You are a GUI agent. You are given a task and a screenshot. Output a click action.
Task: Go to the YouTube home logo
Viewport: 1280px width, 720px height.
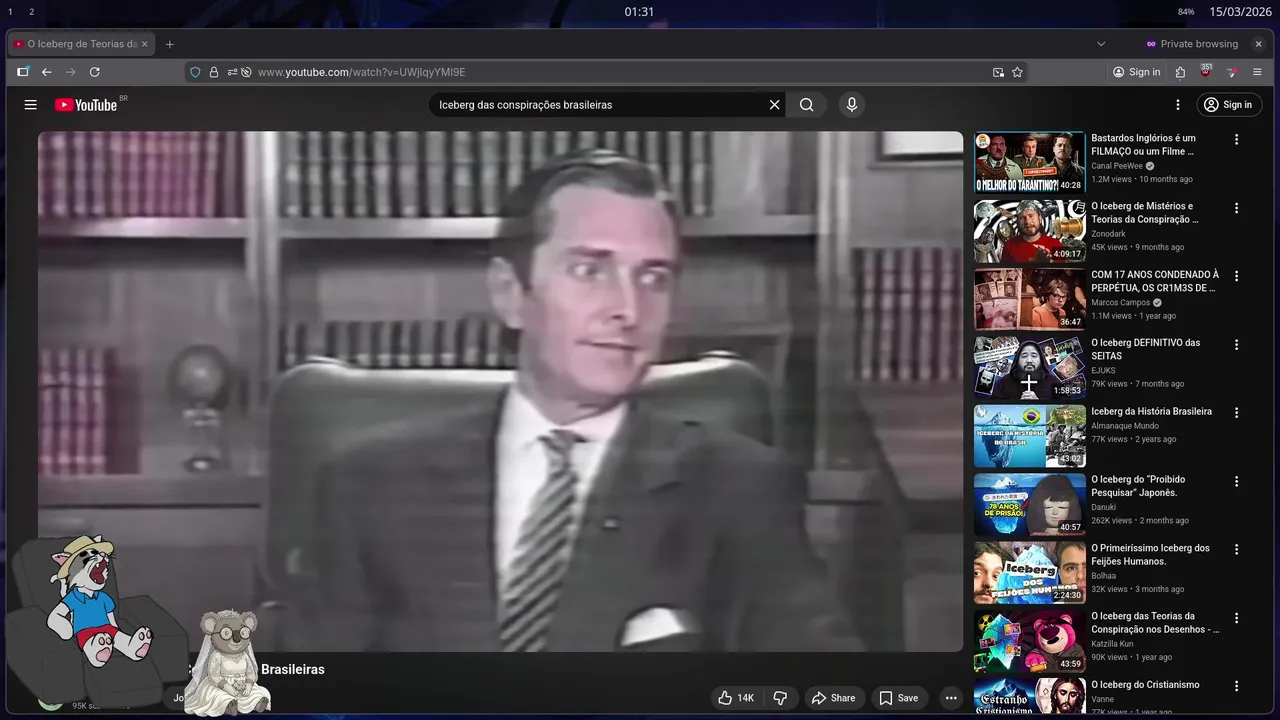click(86, 105)
